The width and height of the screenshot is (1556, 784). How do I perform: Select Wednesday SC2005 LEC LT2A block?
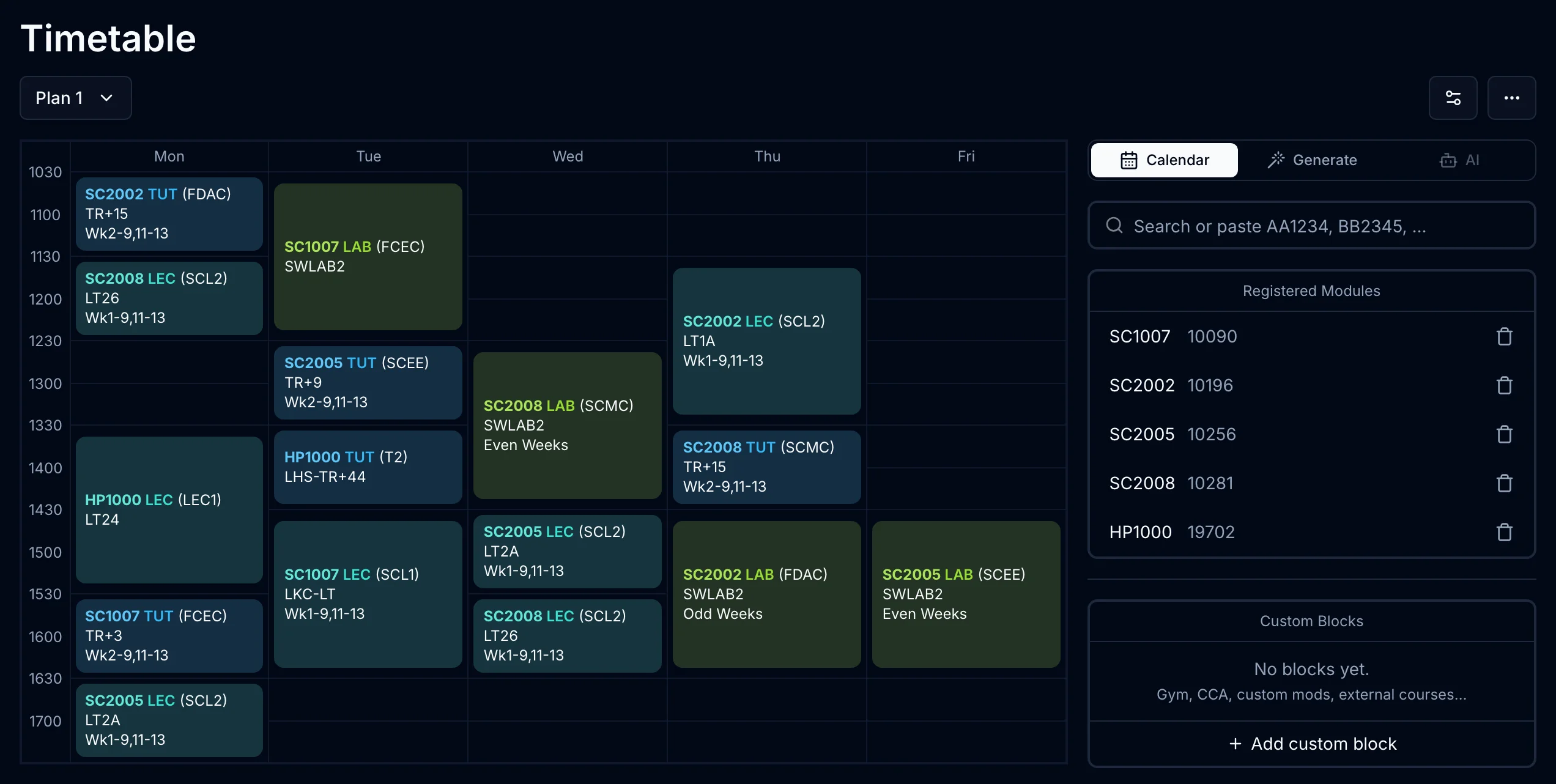point(568,551)
